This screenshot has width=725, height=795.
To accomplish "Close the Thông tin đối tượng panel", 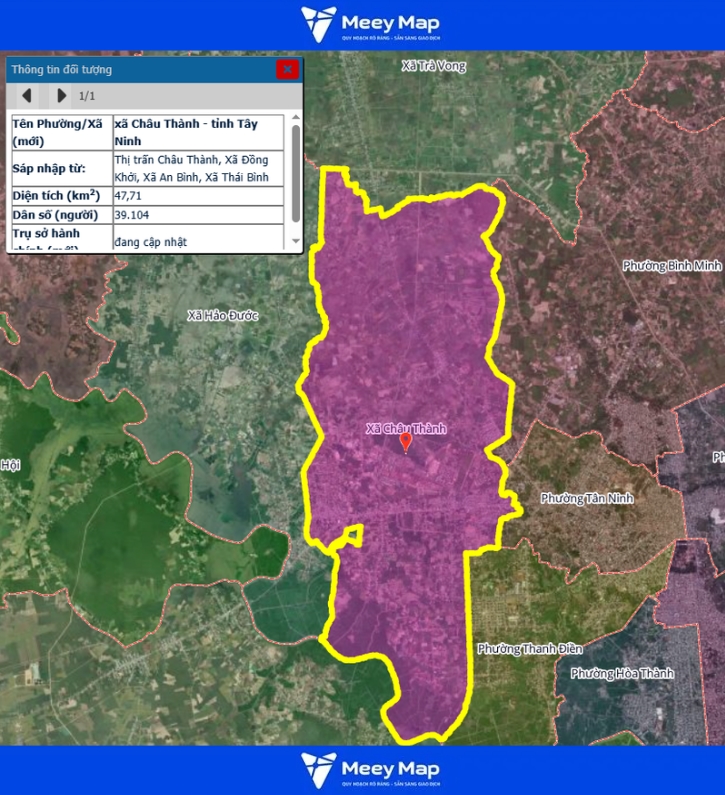I will tap(287, 69).
